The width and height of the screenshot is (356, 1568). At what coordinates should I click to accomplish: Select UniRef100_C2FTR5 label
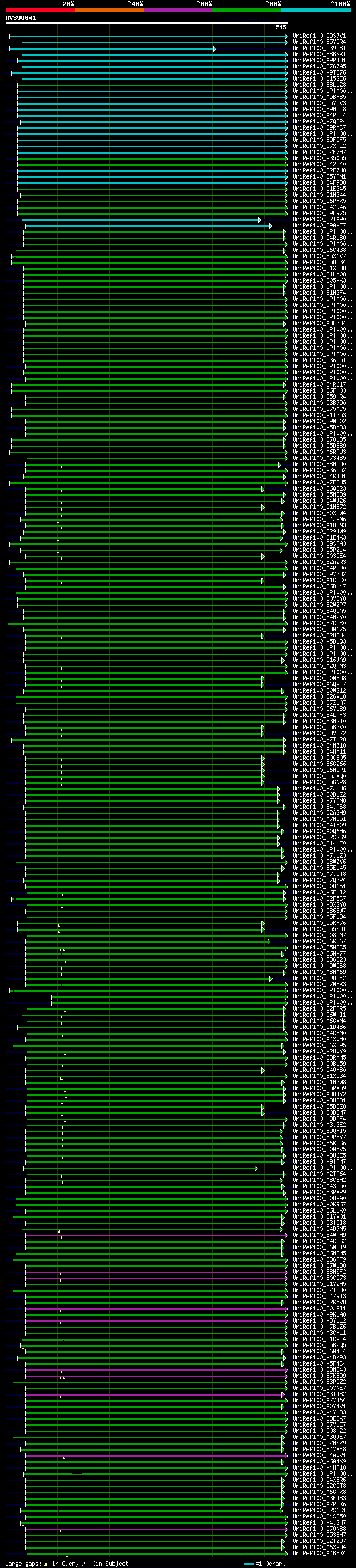click(319, 1008)
